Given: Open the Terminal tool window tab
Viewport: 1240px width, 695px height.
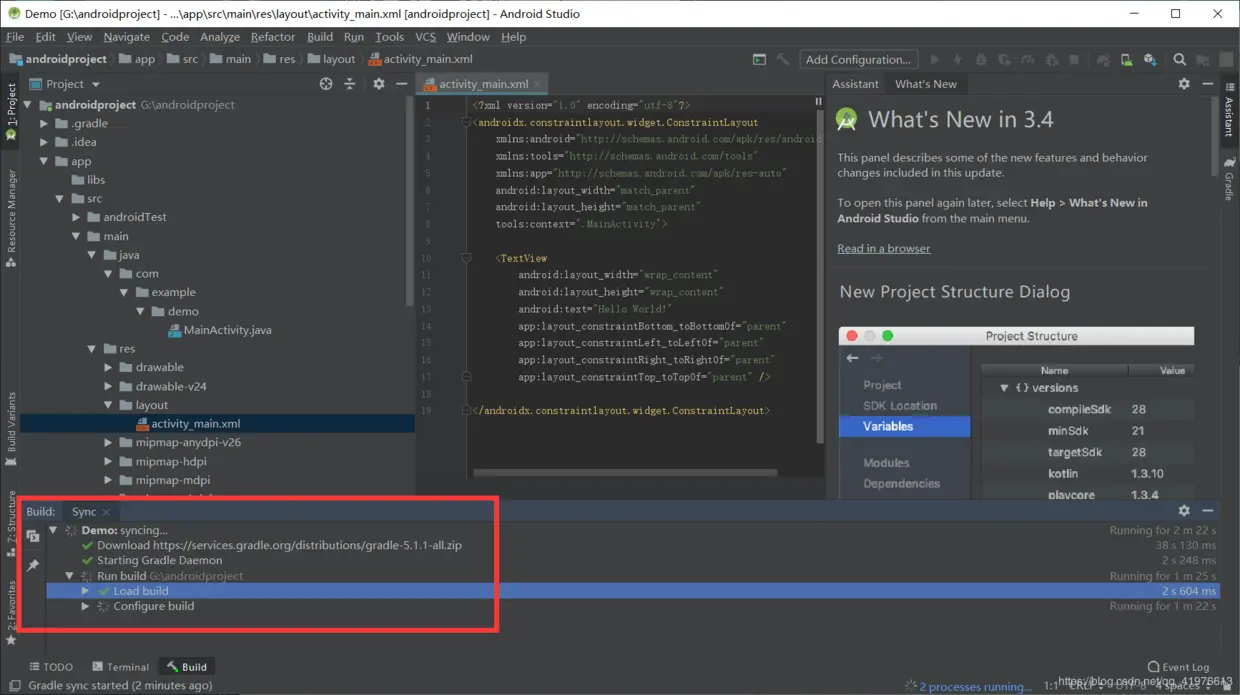Looking at the screenshot, I should point(120,667).
